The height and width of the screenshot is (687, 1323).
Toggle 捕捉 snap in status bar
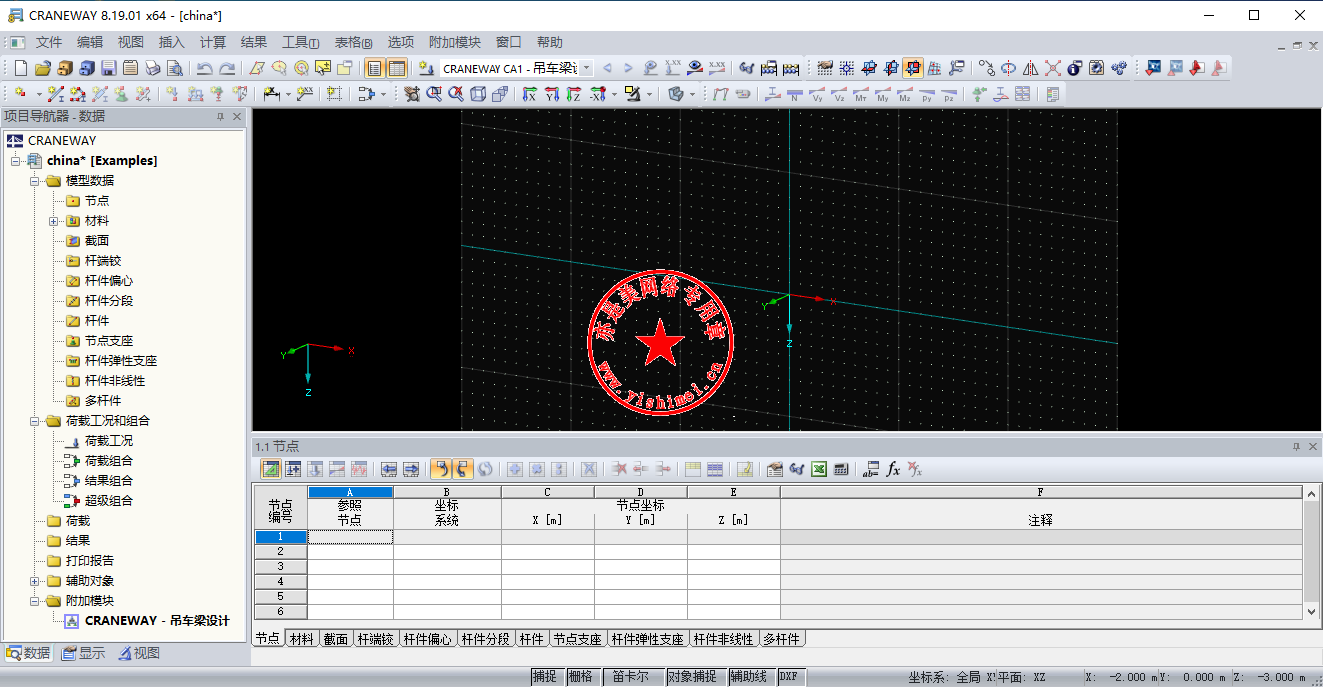point(545,677)
